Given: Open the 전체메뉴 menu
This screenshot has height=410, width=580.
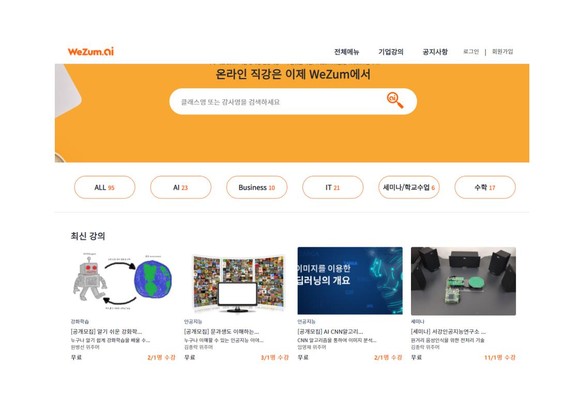Looking at the screenshot, I should (347, 52).
